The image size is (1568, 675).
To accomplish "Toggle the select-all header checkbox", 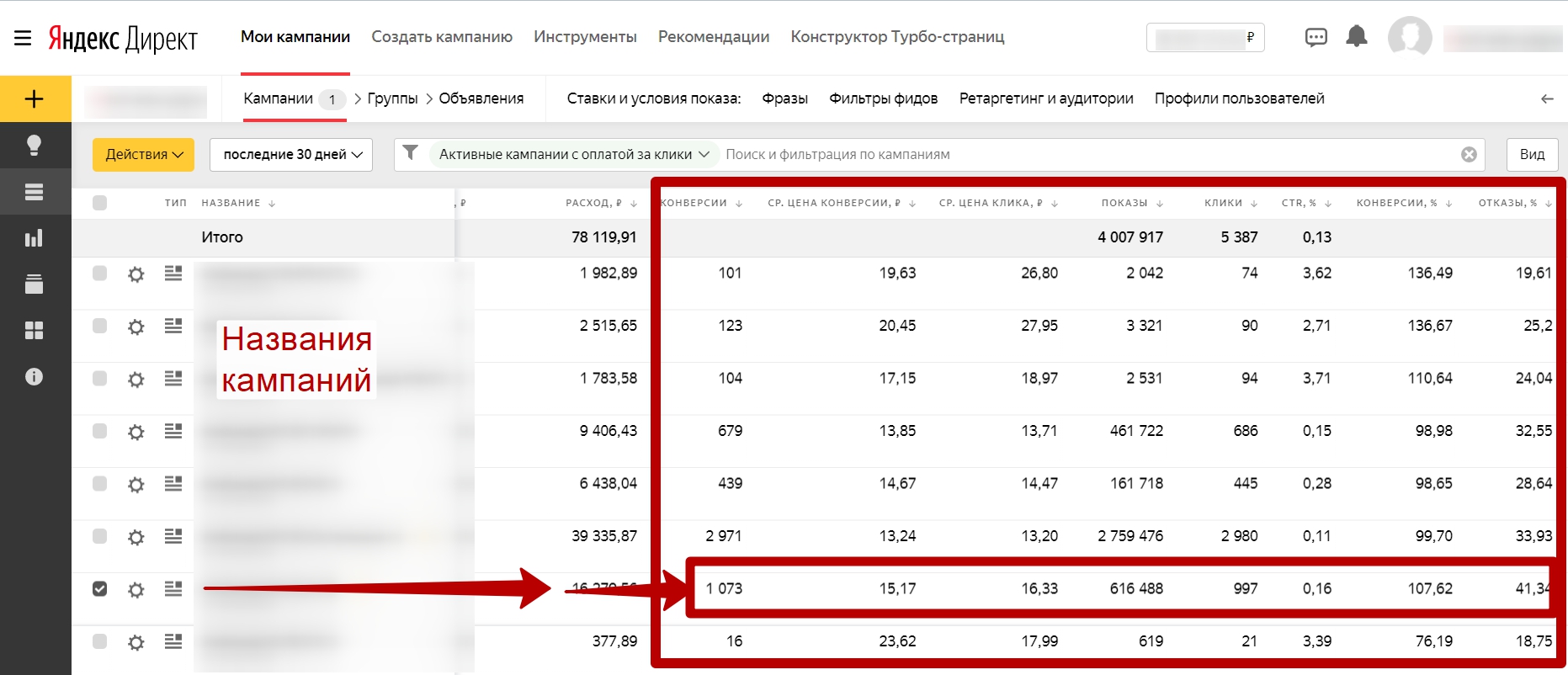I will (100, 203).
